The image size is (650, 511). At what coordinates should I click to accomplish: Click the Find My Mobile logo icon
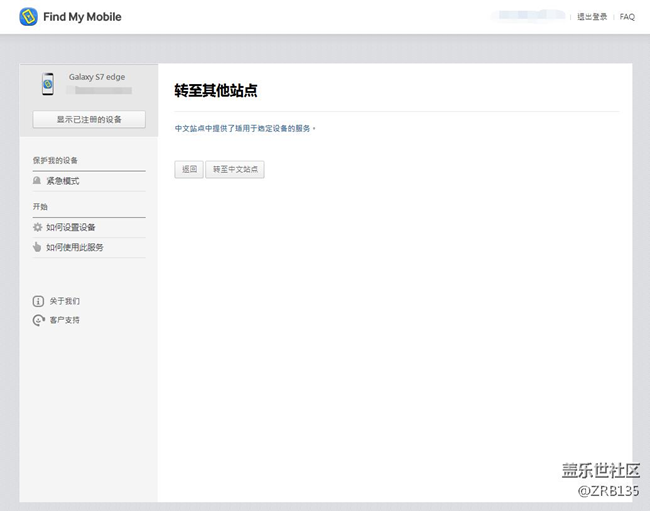[x=28, y=17]
